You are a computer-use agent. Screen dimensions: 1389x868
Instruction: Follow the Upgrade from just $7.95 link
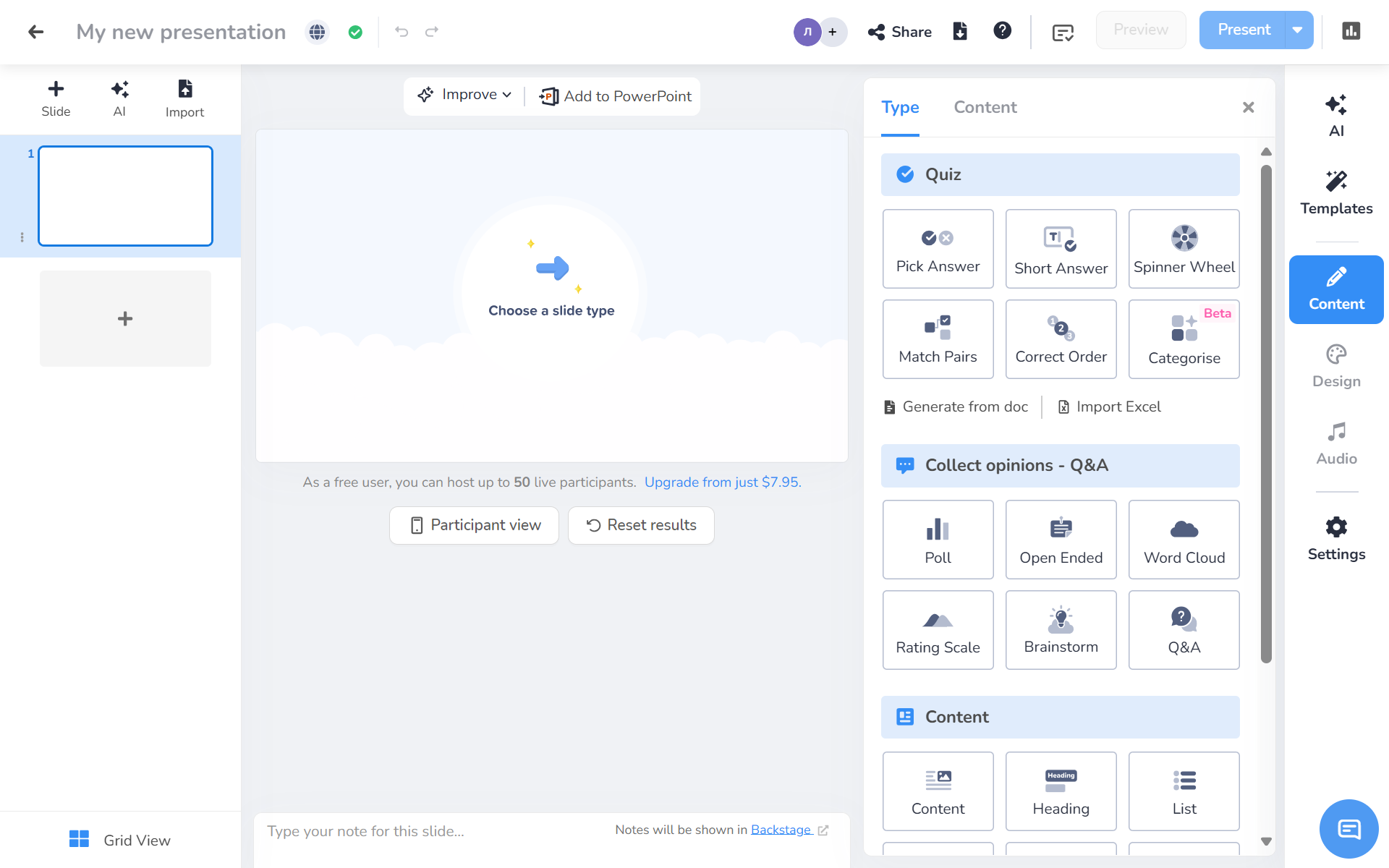(723, 482)
